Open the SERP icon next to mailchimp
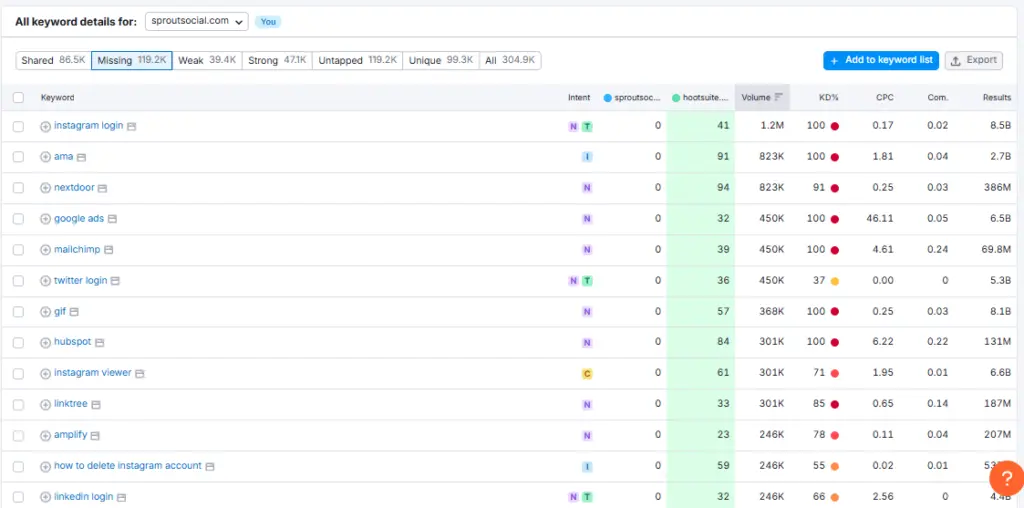Viewport: 1024px width, 508px height. pyautogui.click(x=109, y=250)
